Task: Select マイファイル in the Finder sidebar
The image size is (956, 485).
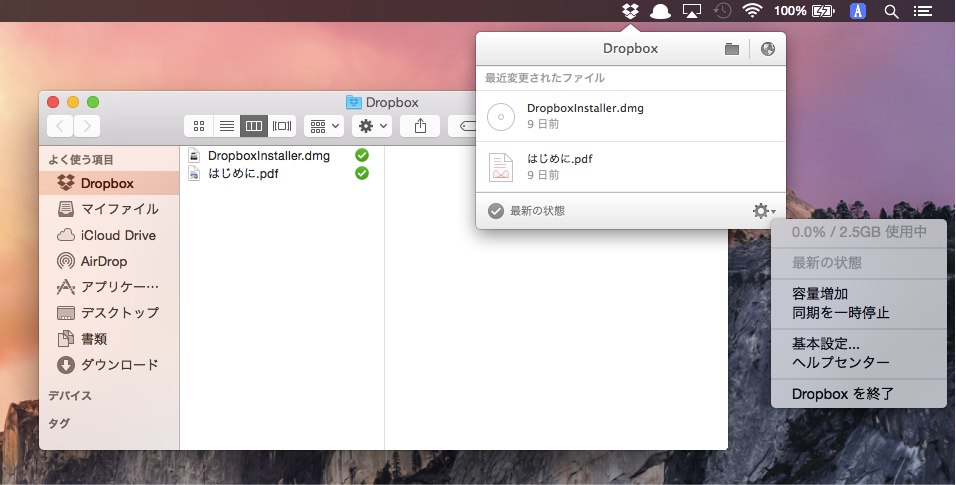Action: tap(109, 209)
